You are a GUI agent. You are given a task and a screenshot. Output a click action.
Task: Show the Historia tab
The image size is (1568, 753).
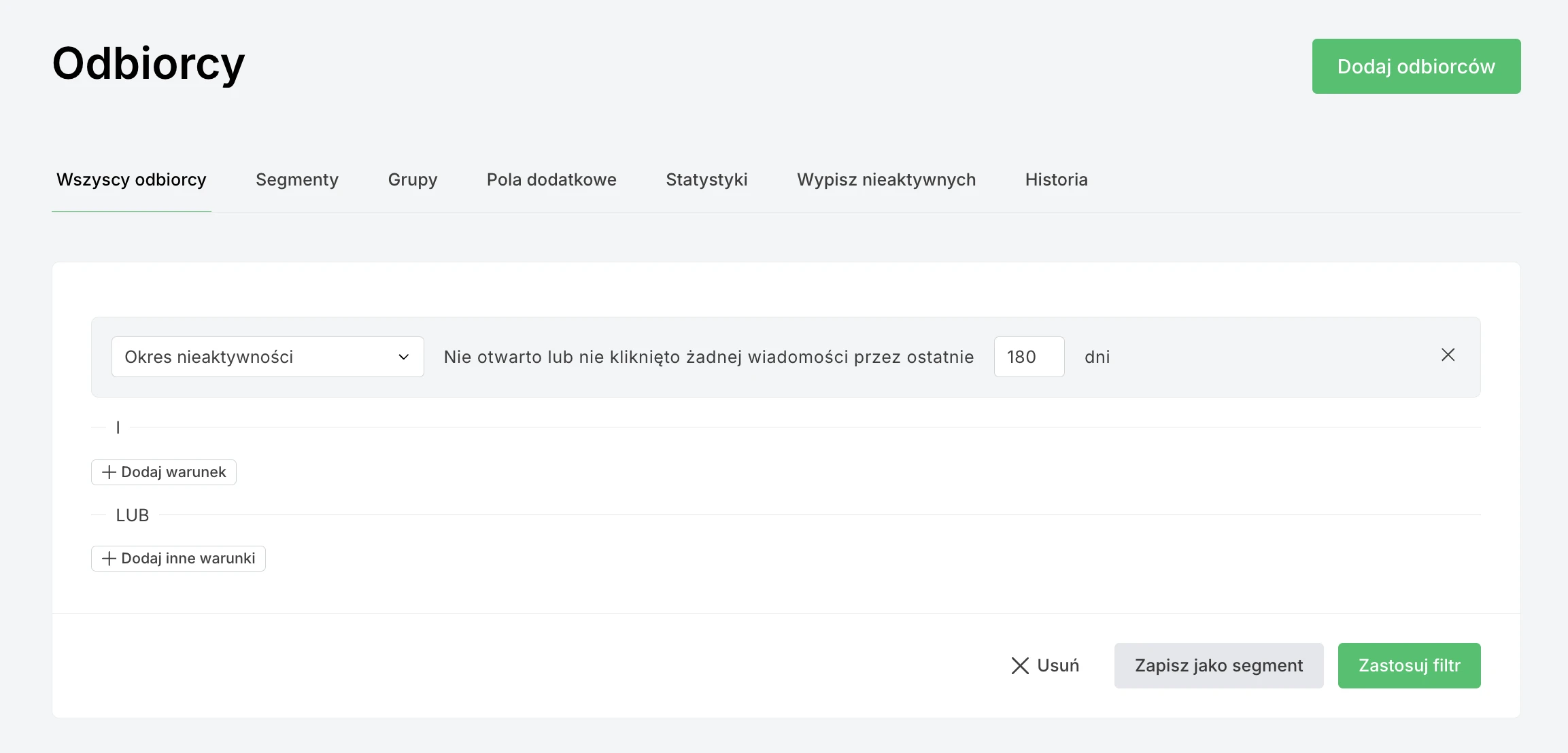1056,179
